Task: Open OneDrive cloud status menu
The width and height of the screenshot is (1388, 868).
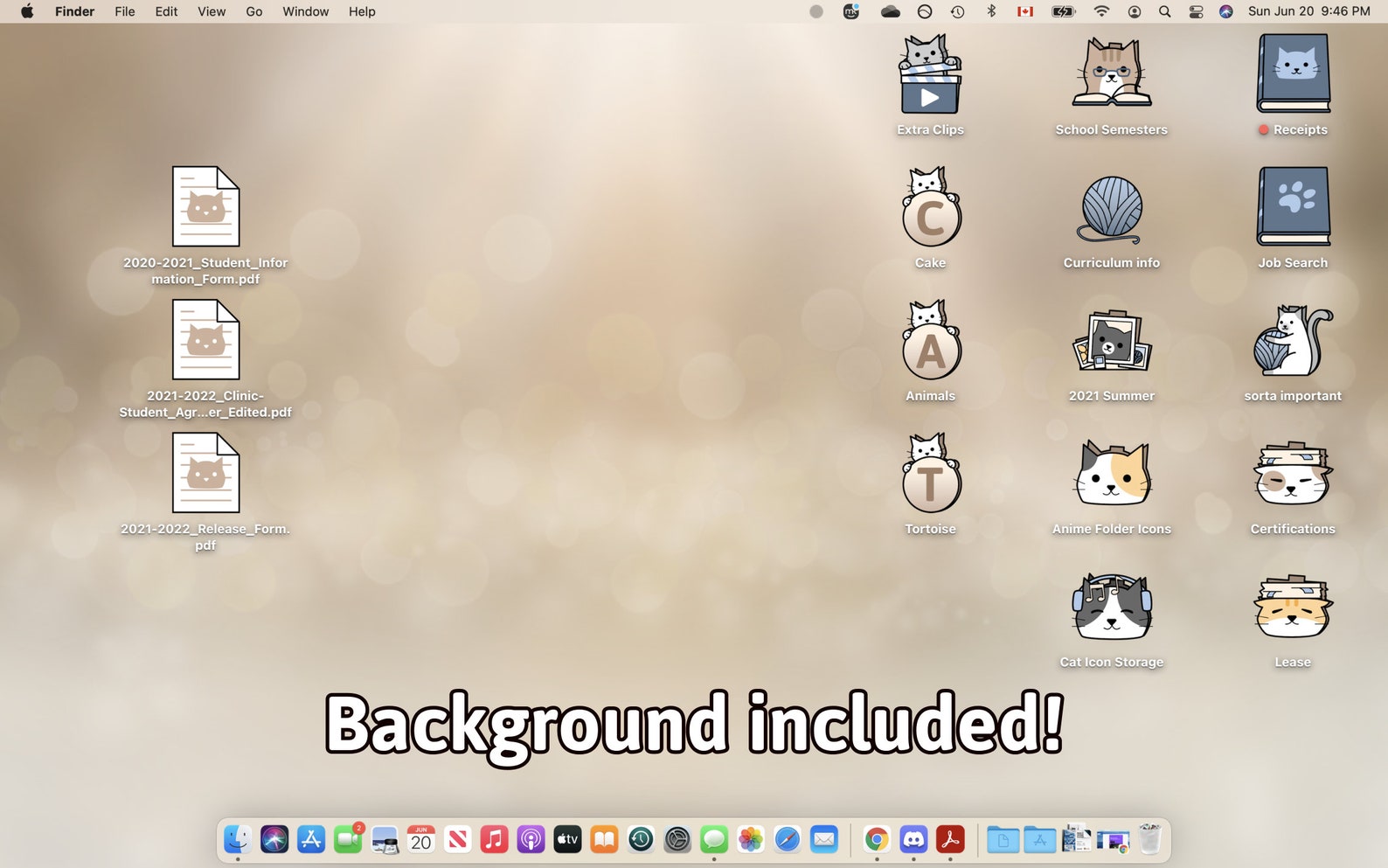Action: [x=890, y=11]
